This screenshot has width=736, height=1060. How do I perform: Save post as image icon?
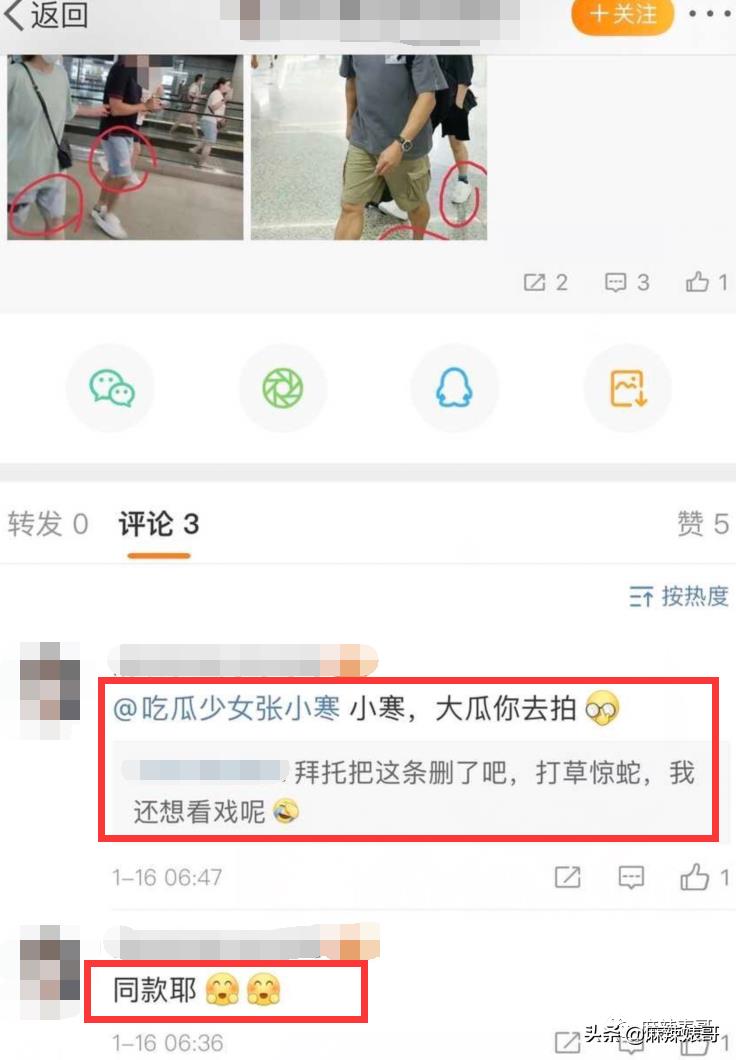(628, 388)
